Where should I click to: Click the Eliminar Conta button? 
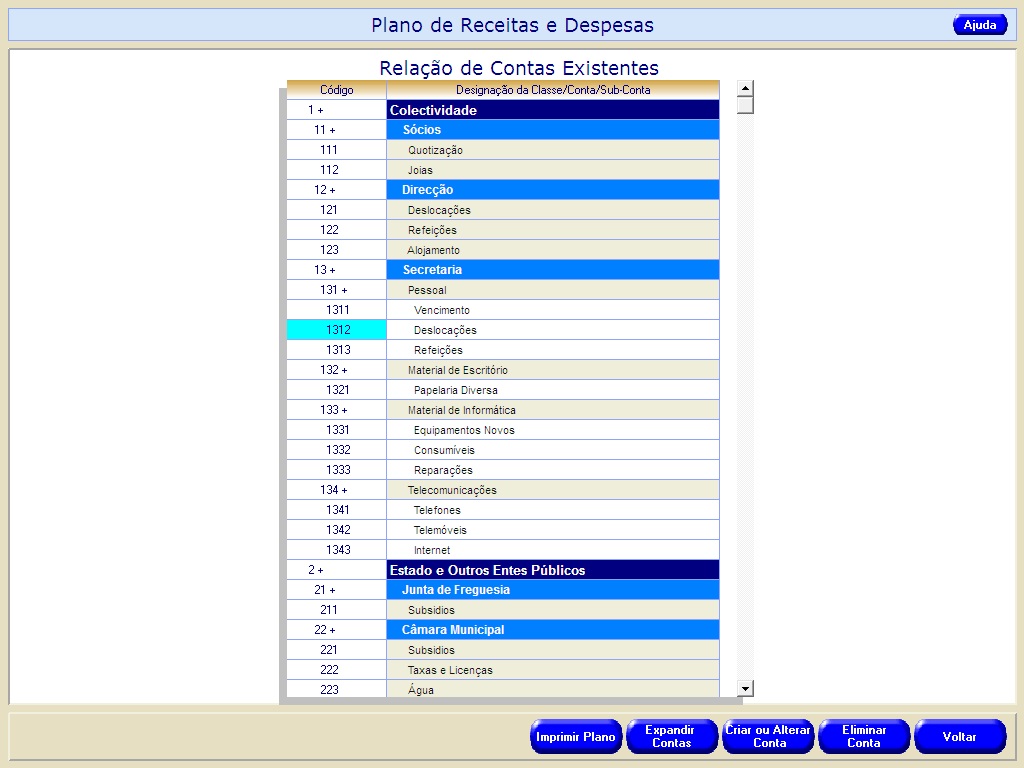tap(864, 737)
